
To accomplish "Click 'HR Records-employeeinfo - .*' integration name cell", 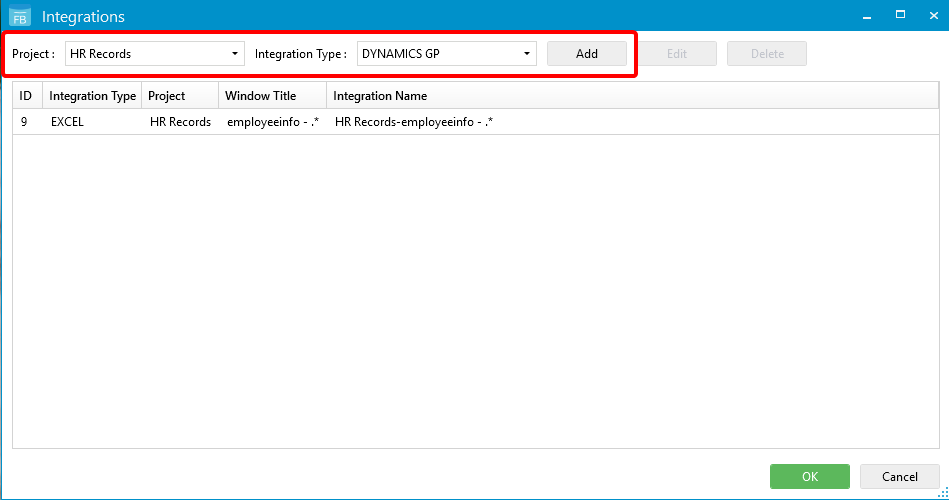I will [414, 122].
